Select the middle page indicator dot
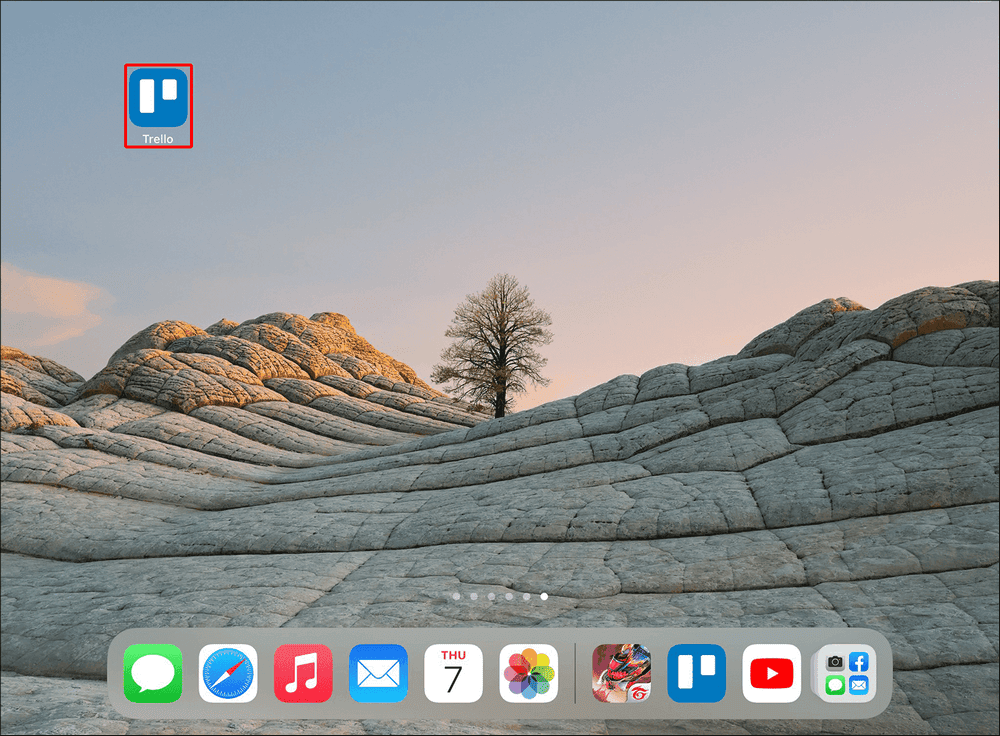Screen dimensions: 1000x736 tap(490, 596)
